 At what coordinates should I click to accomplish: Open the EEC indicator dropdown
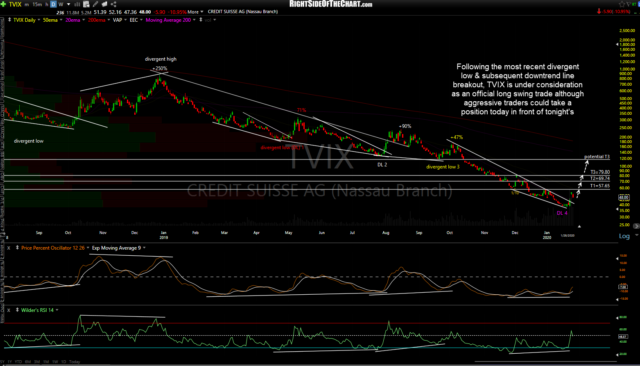coord(142,20)
